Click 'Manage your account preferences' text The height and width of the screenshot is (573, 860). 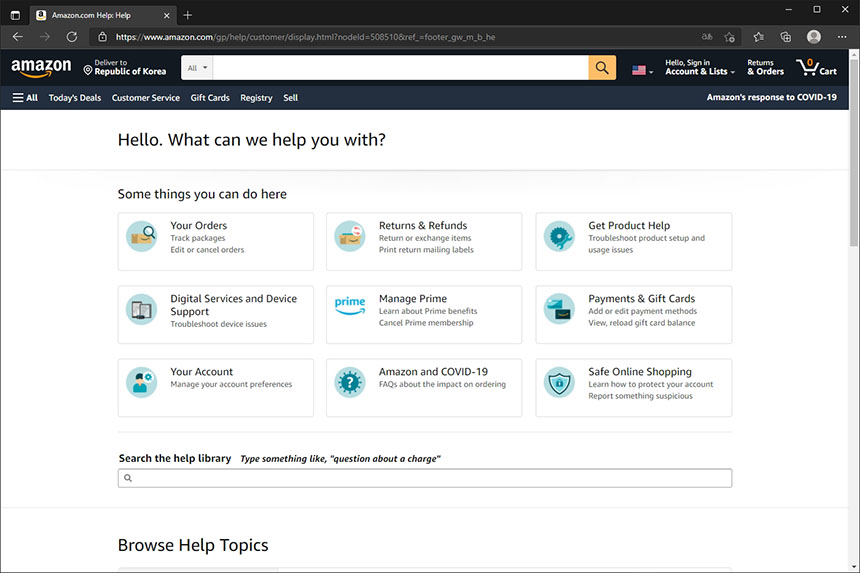click(231, 384)
